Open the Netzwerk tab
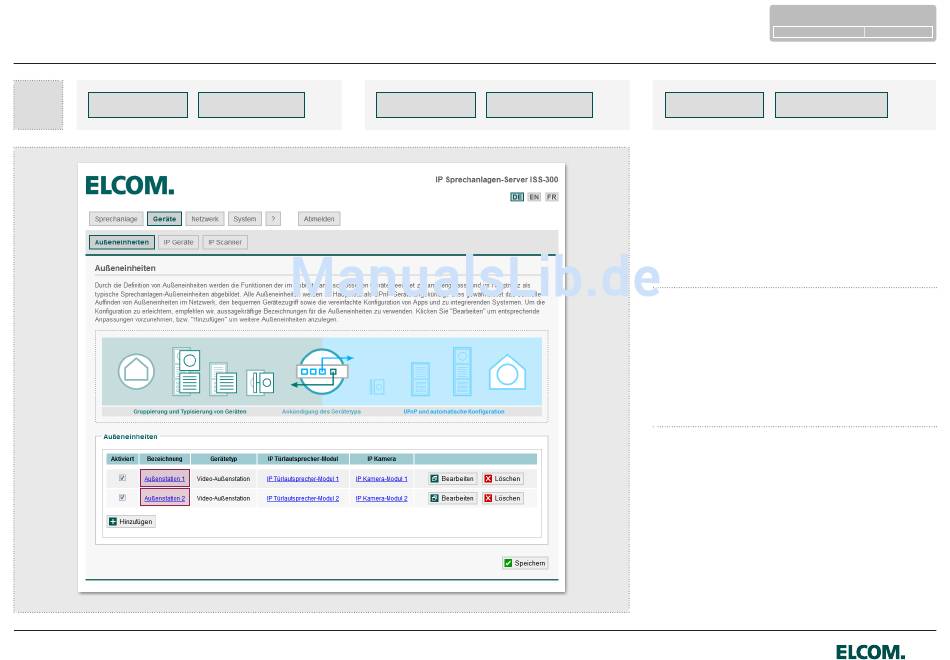950x660 pixels. pos(205,219)
